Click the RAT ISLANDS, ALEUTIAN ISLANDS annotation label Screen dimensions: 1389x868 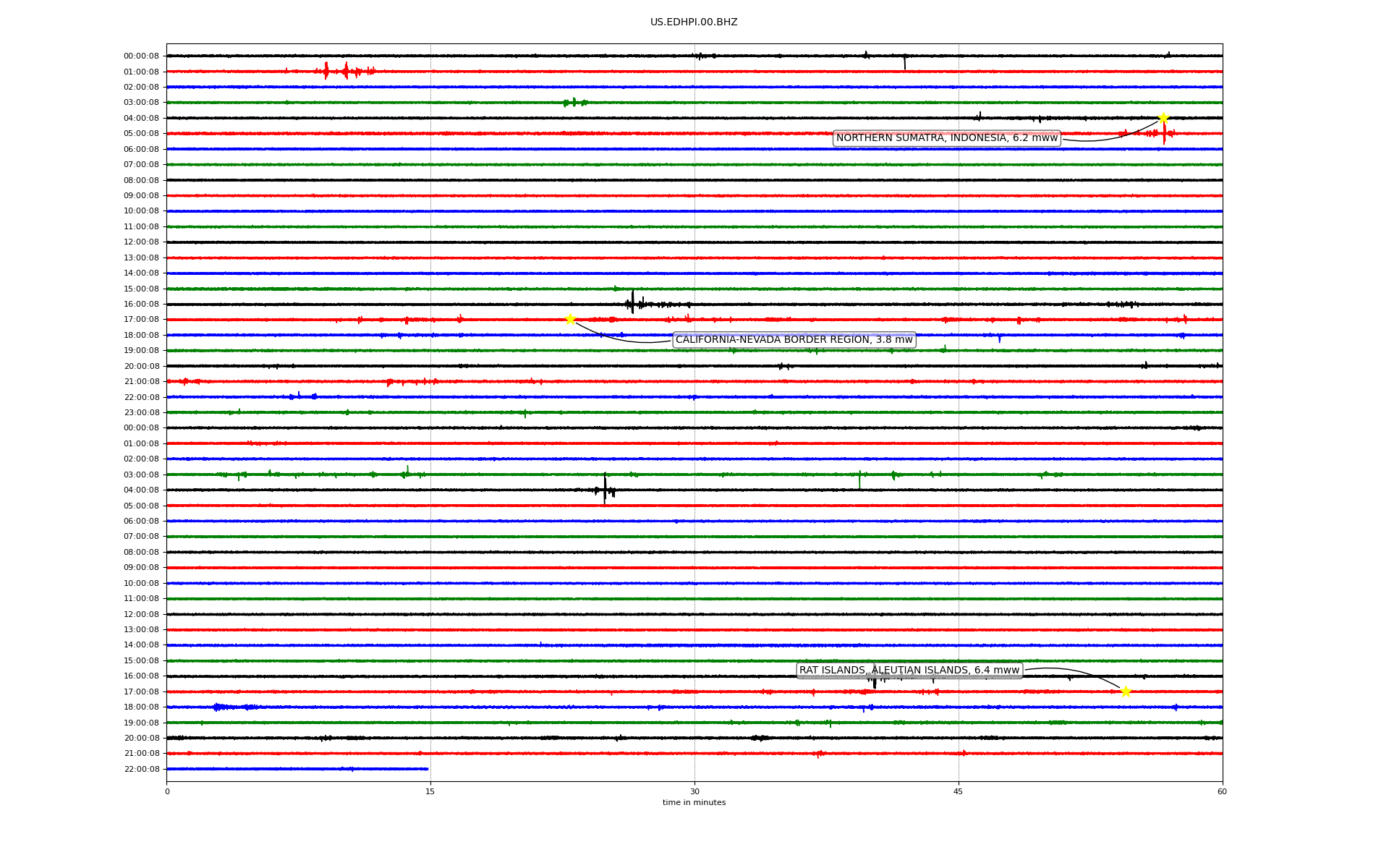tap(909, 671)
